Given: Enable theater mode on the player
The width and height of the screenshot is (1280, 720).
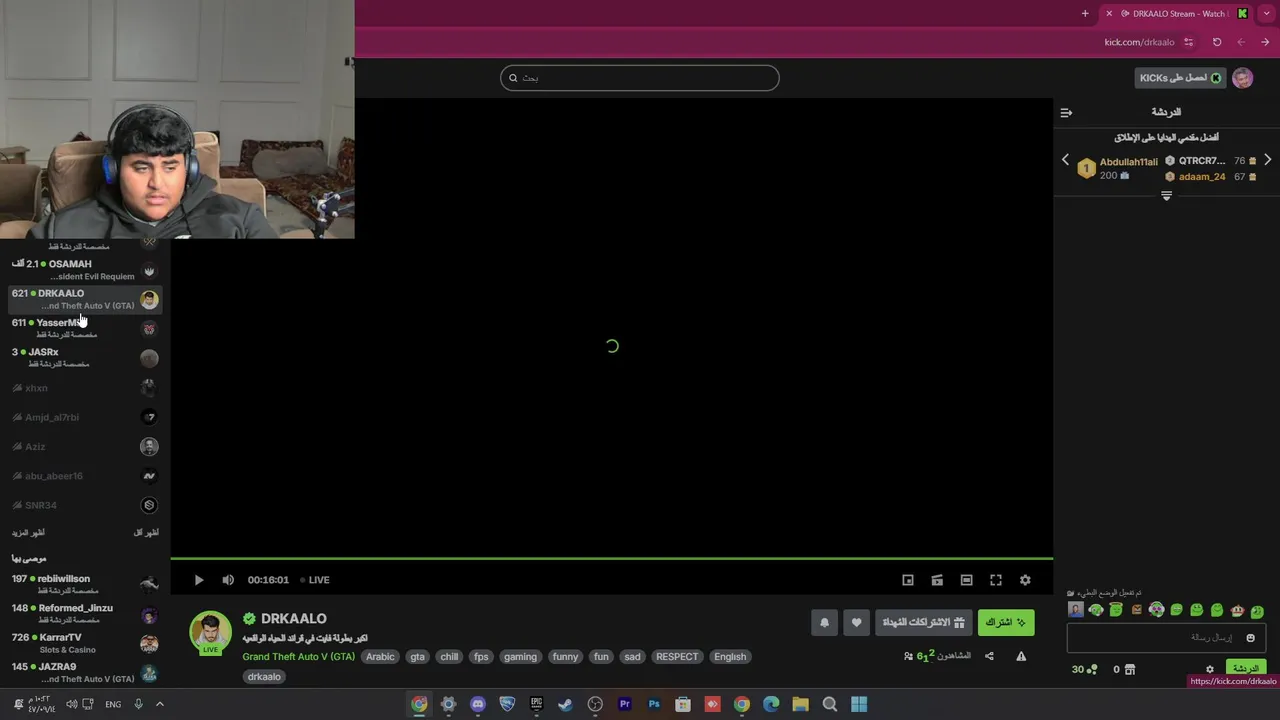Looking at the screenshot, I should [966, 580].
